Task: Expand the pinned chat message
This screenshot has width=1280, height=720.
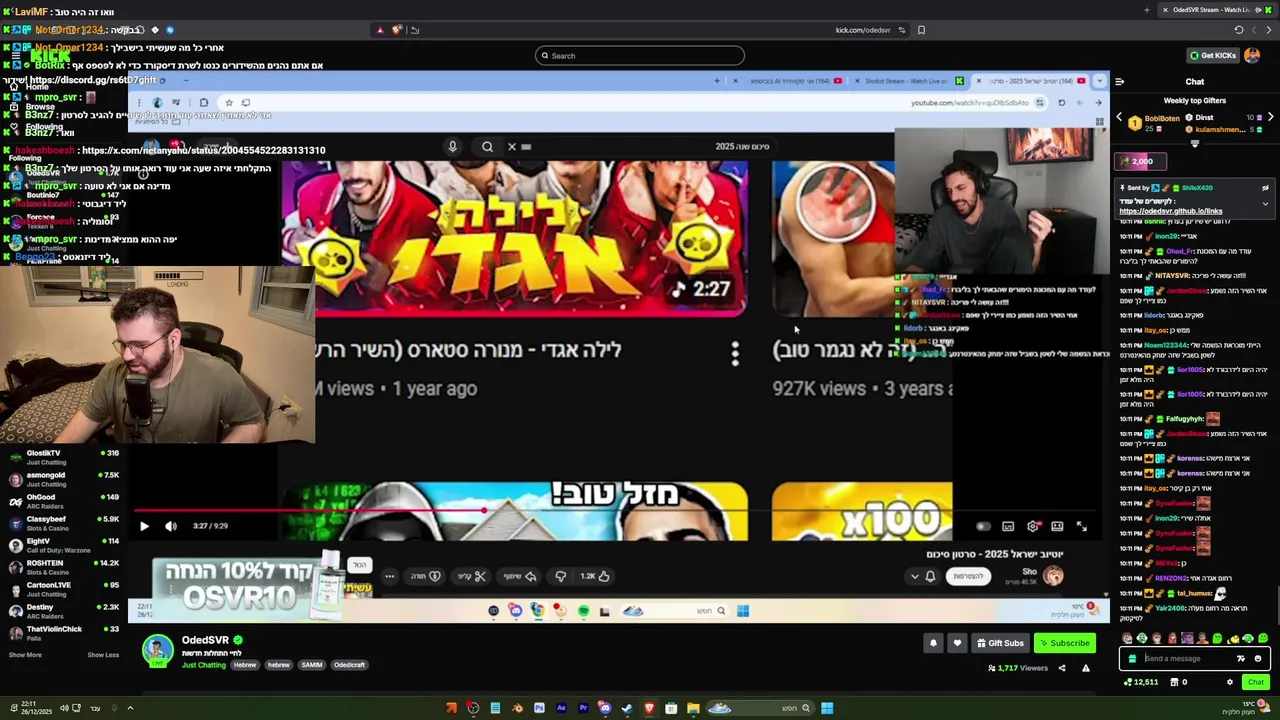Action: (x=1265, y=204)
